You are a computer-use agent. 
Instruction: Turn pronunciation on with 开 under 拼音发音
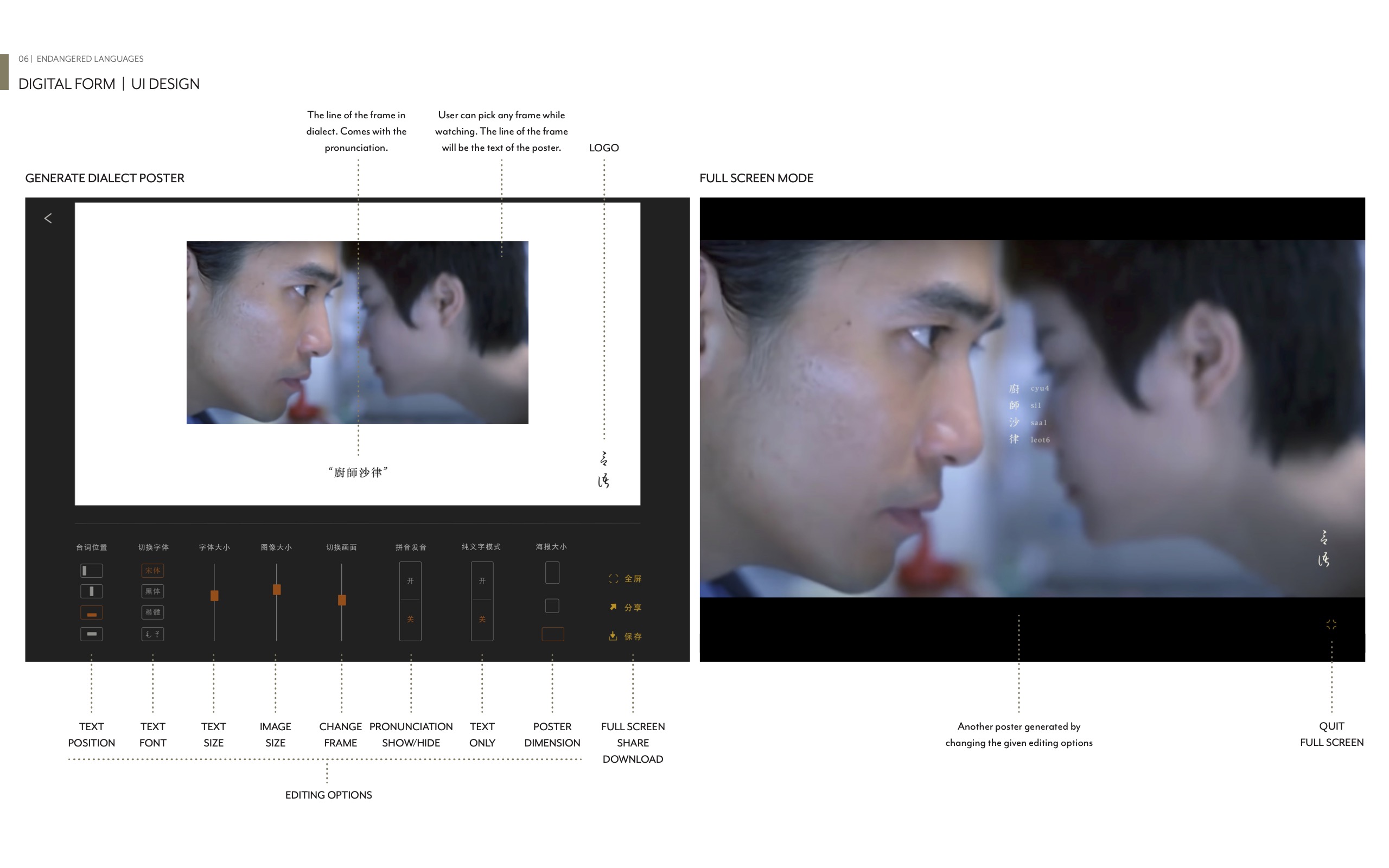[410, 581]
